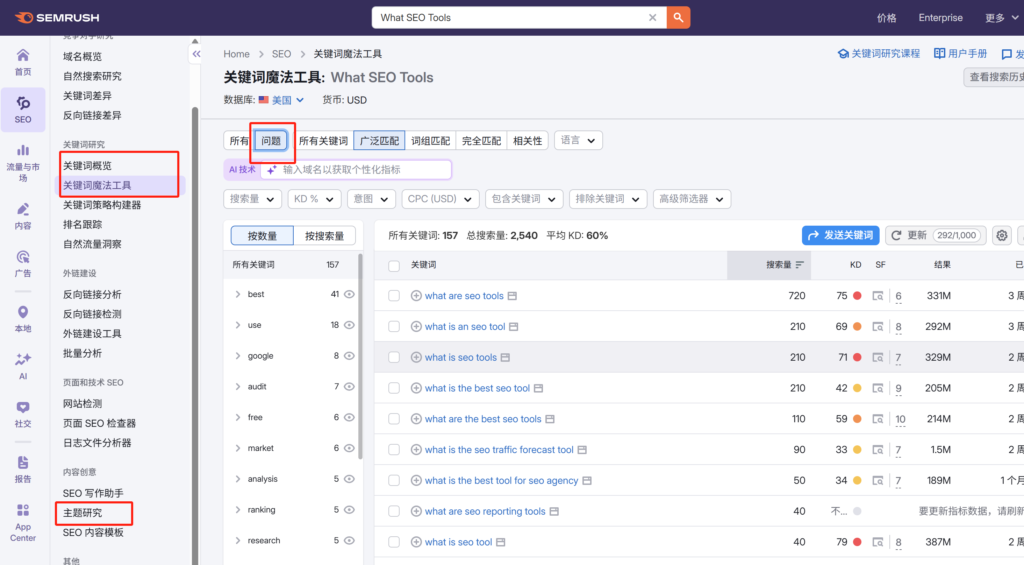Image resolution: width=1024 pixels, height=565 pixels.
Task: Open the 包含关键词 dropdown
Action: pyautogui.click(x=524, y=199)
